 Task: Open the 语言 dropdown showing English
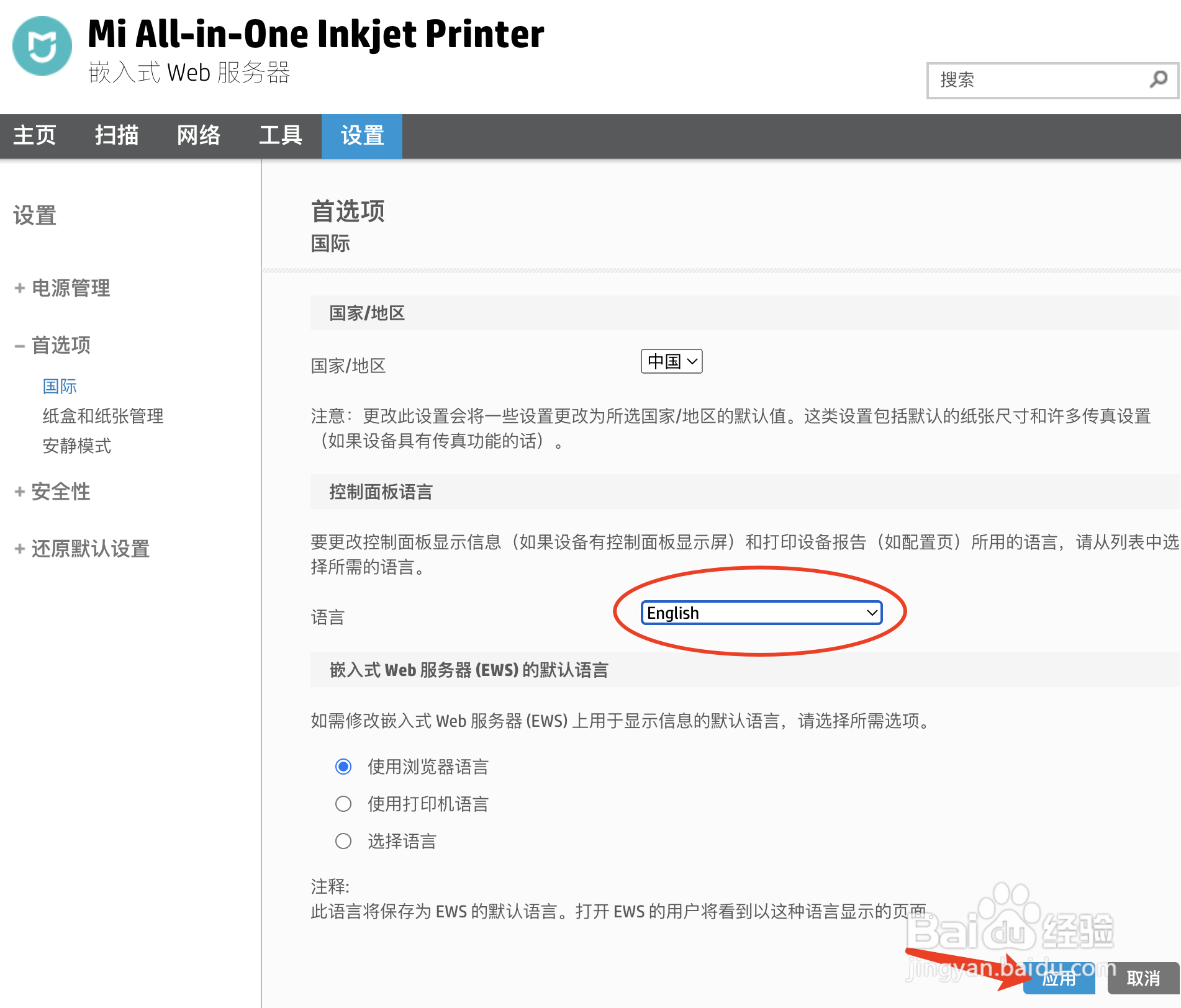761,613
